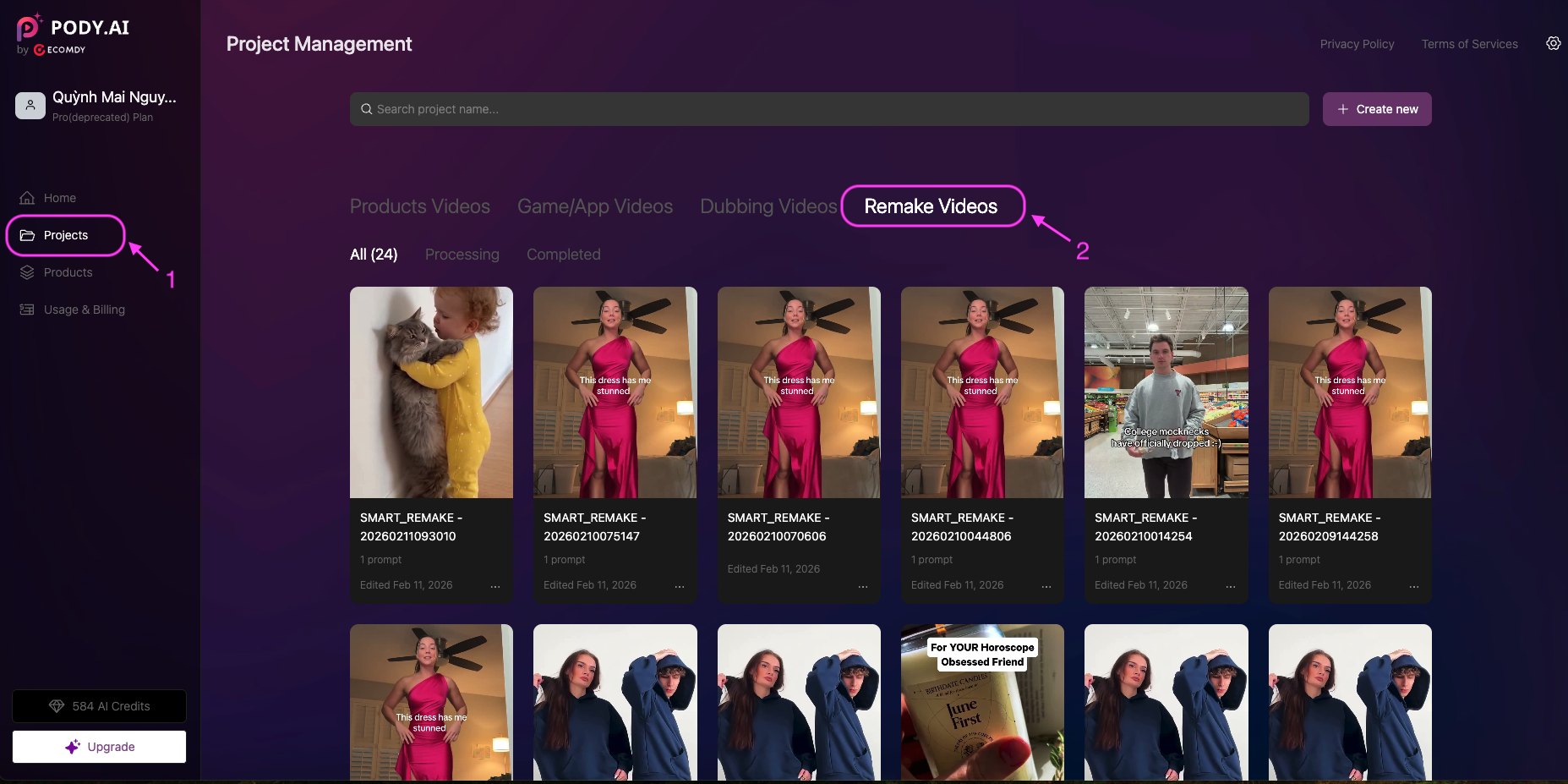Open the cat and baby video thumbnail
This screenshot has width=1568, height=784.
(x=431, y=392)
